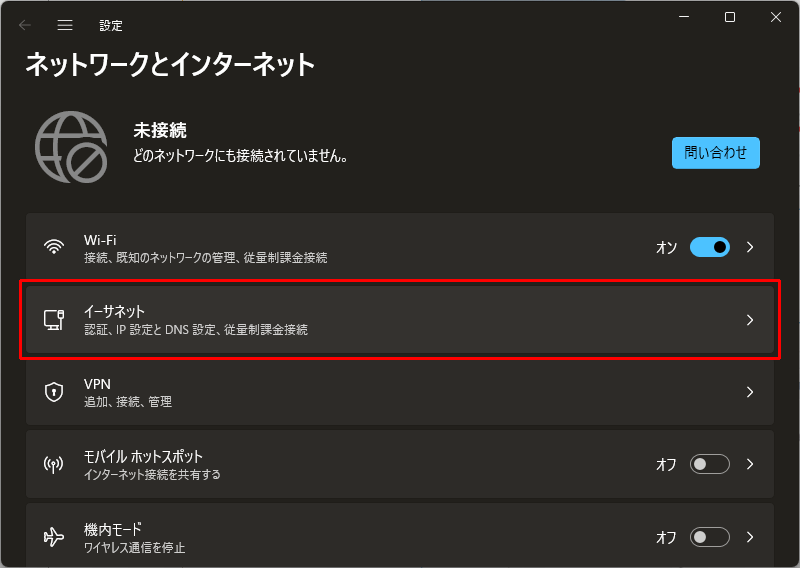The image size is (800, 568).
Task: Open VPN settings chevron arrow
Action: tap(750, 392)
